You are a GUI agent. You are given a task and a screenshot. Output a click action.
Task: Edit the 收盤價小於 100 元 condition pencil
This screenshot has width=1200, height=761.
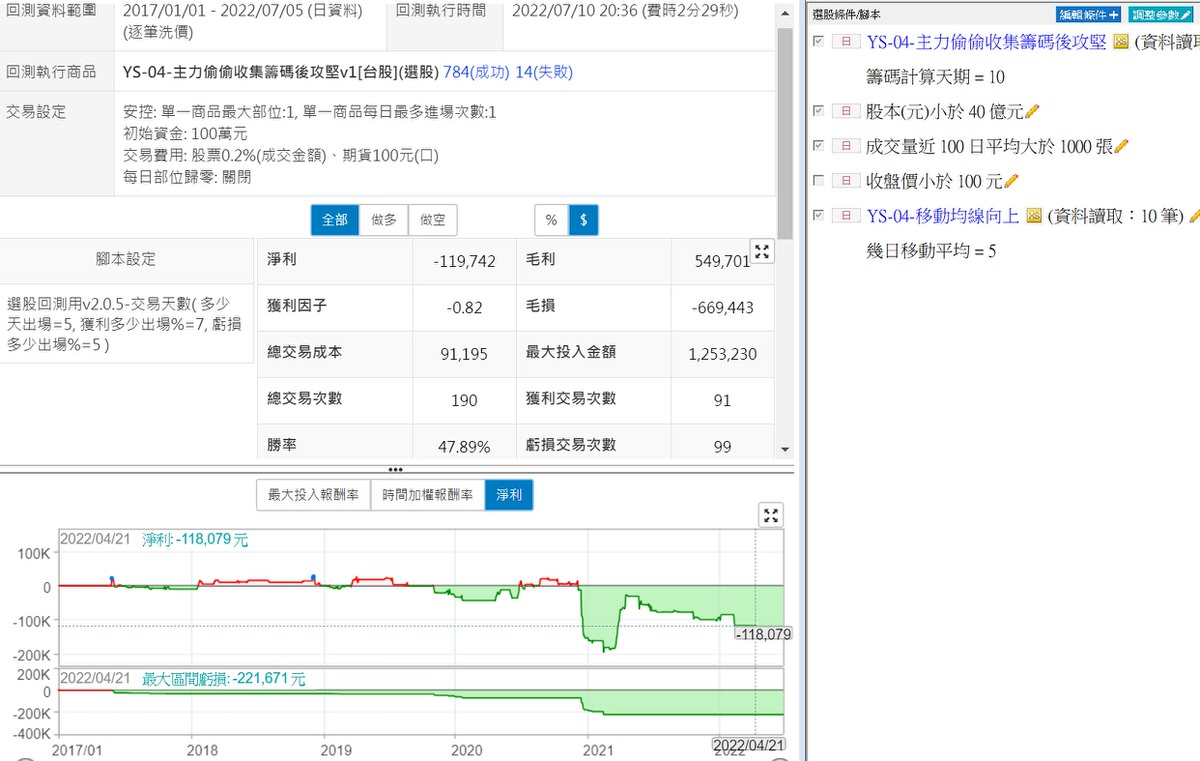tap(1011, 181)
